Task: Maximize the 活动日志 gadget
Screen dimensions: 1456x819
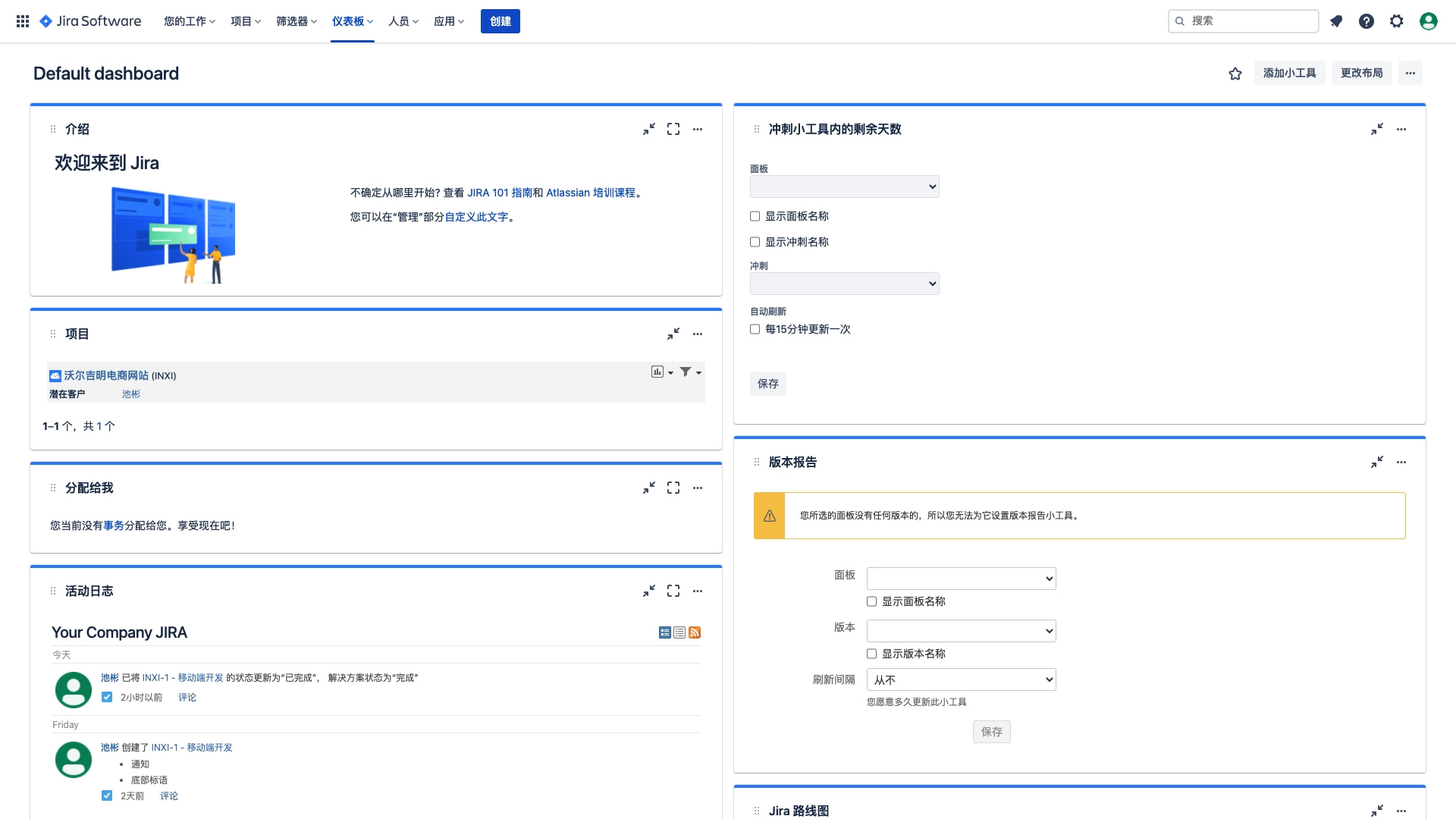Action: point(673,591)
